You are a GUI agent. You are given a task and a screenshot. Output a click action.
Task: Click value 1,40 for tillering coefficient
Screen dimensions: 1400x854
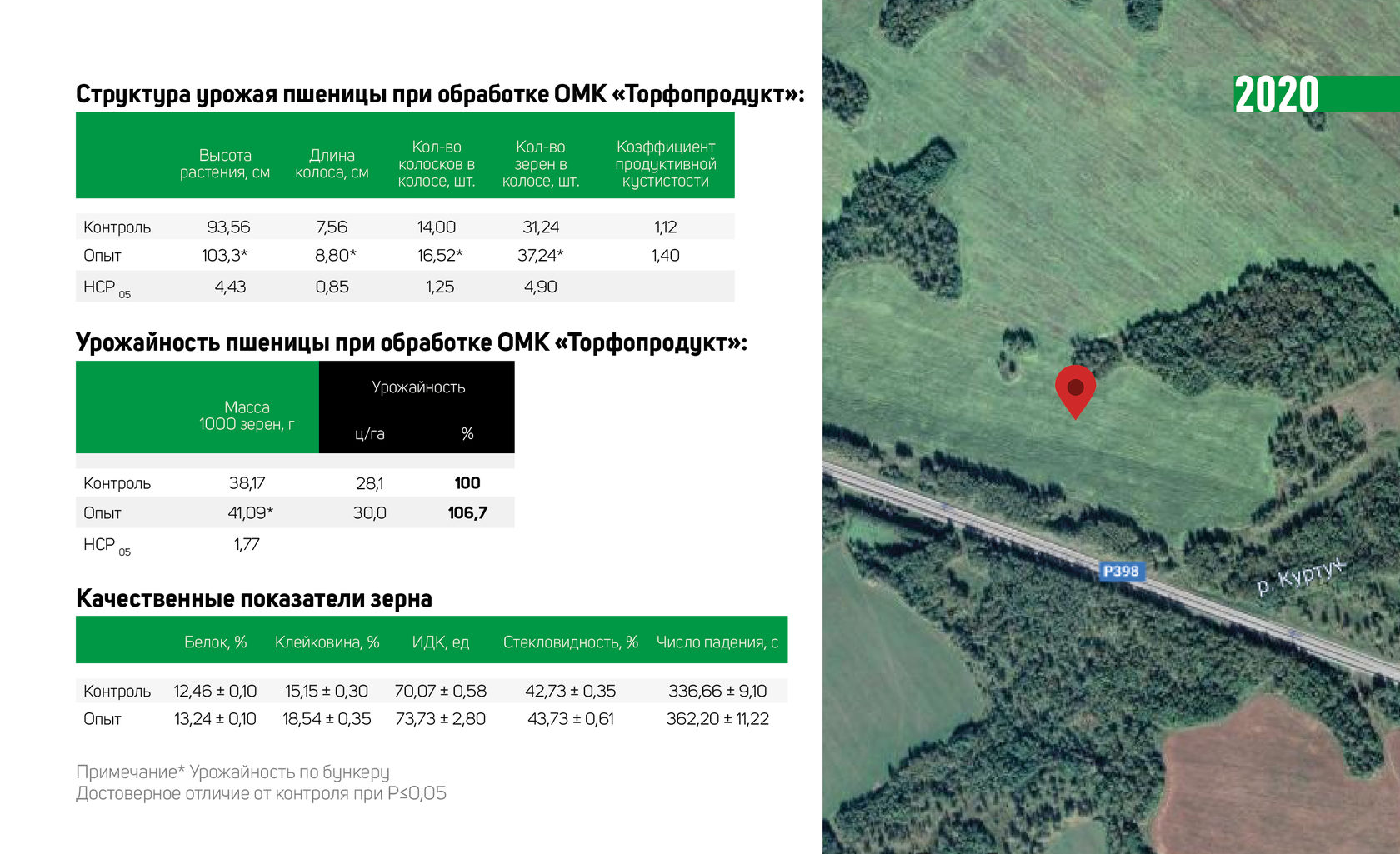[666, 255]
